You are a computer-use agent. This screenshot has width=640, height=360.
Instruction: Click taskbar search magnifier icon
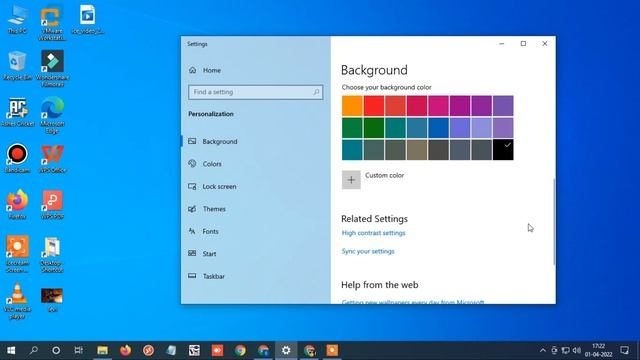point(34,350)
